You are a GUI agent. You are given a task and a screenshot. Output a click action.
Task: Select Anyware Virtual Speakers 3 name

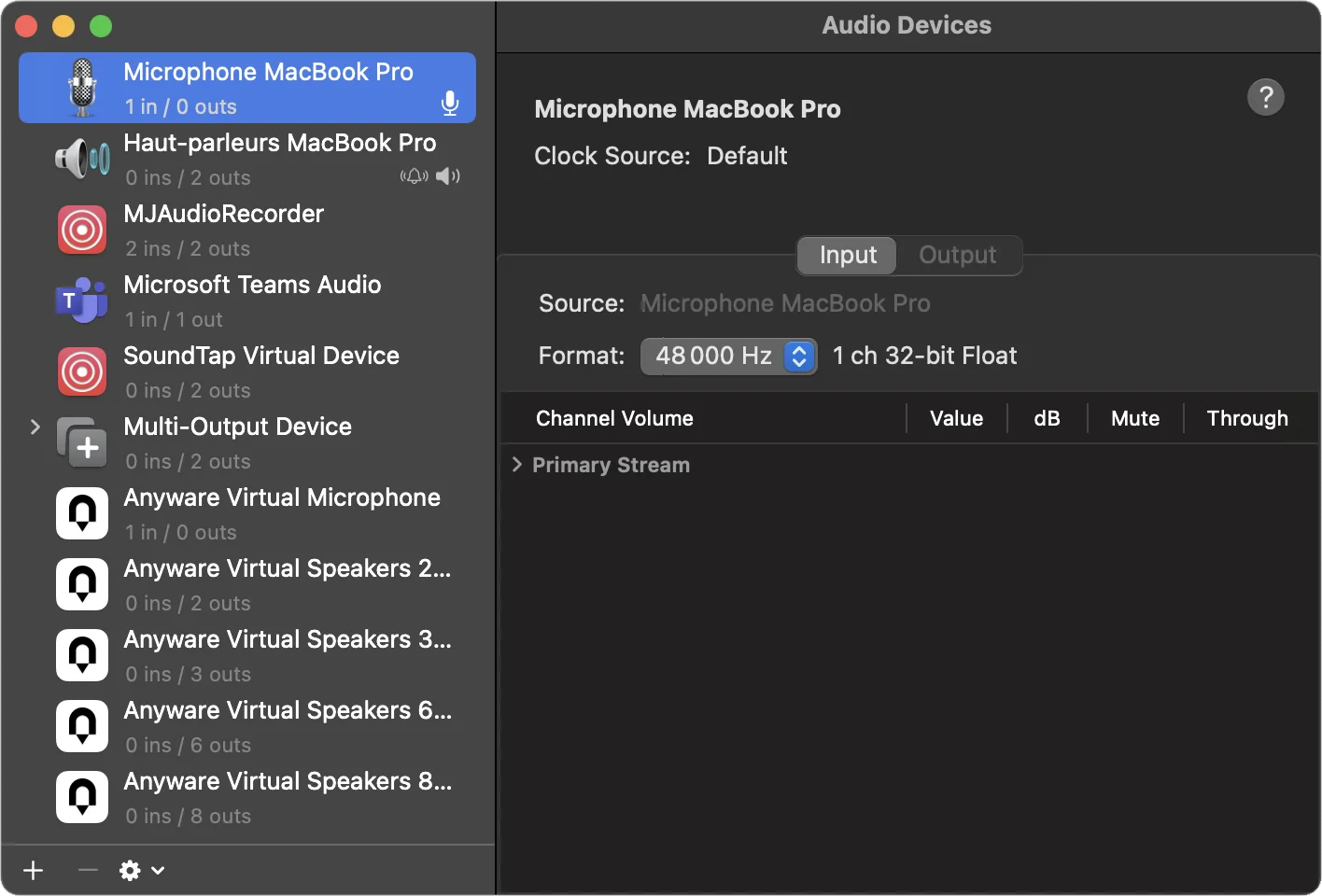(x=288, y=639)
